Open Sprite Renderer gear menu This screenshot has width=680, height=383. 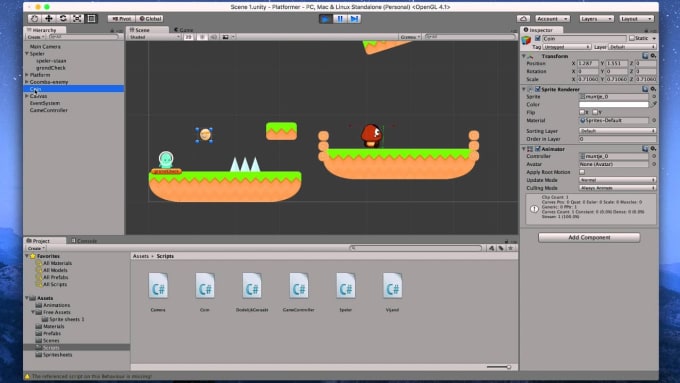pyautogui.click(x=653, y=89)
